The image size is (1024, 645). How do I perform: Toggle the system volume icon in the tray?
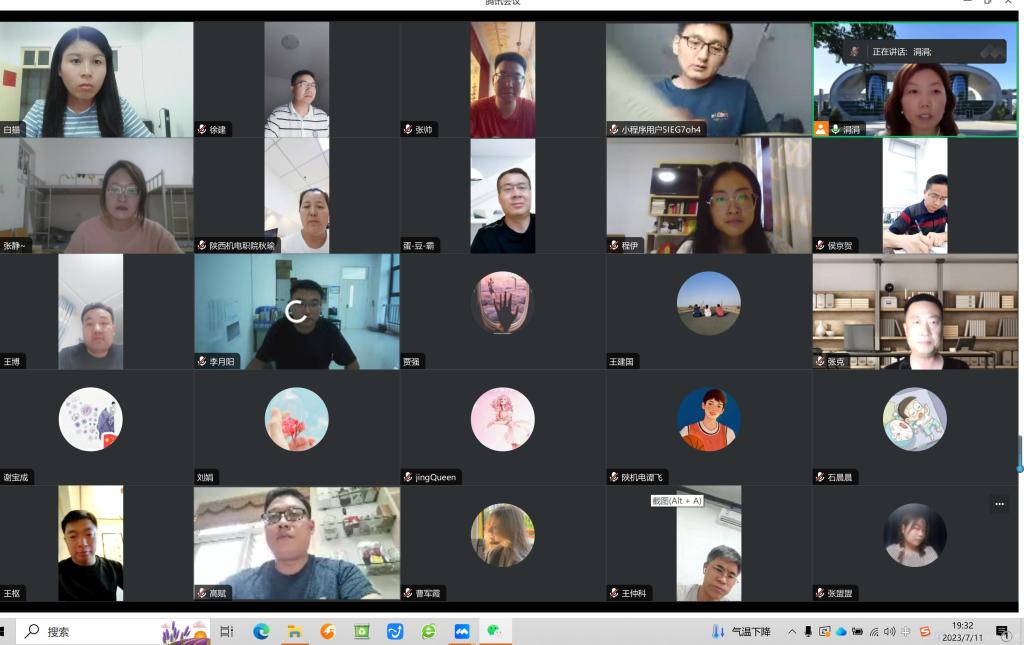889,632
